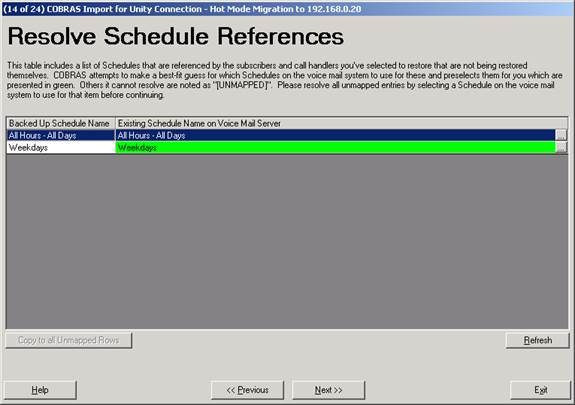Advance with the Next >> button
Viewport: 575px width, 405px height.
pyautogui.click(x=328, y=390)
